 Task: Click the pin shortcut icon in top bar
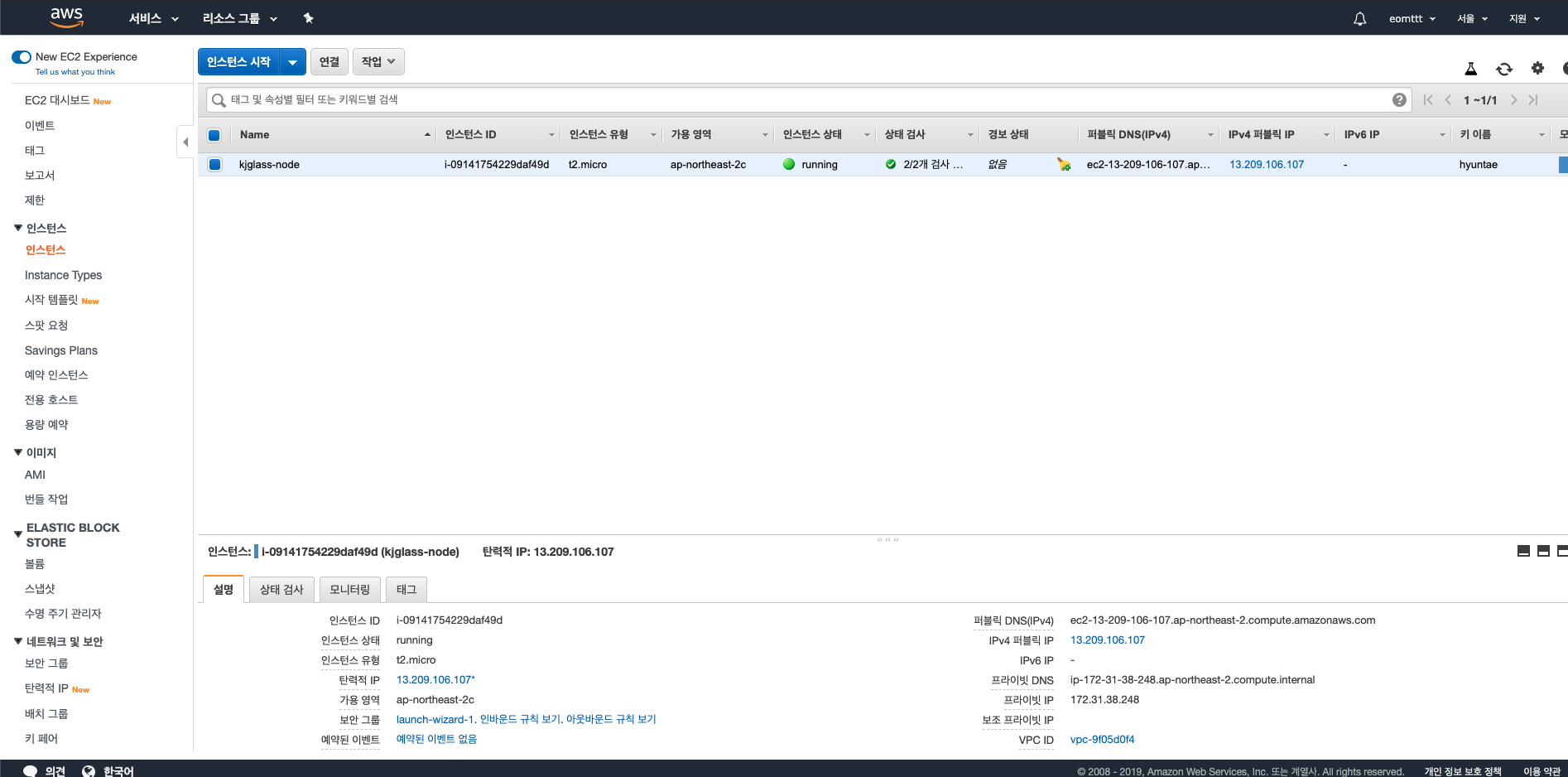click(308, 18)
